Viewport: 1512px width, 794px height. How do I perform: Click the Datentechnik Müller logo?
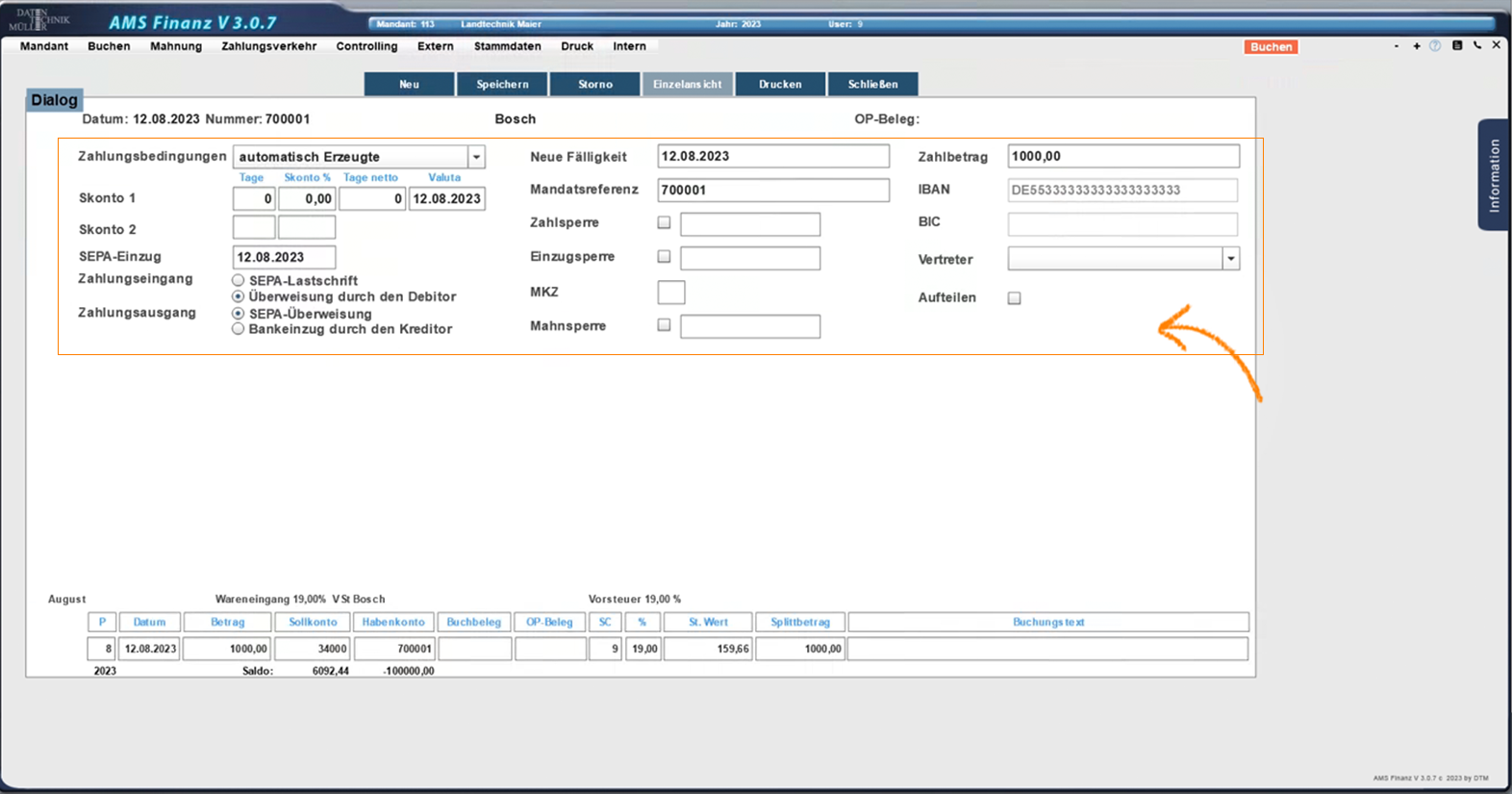pyautogui.click(x=42, y=19)
